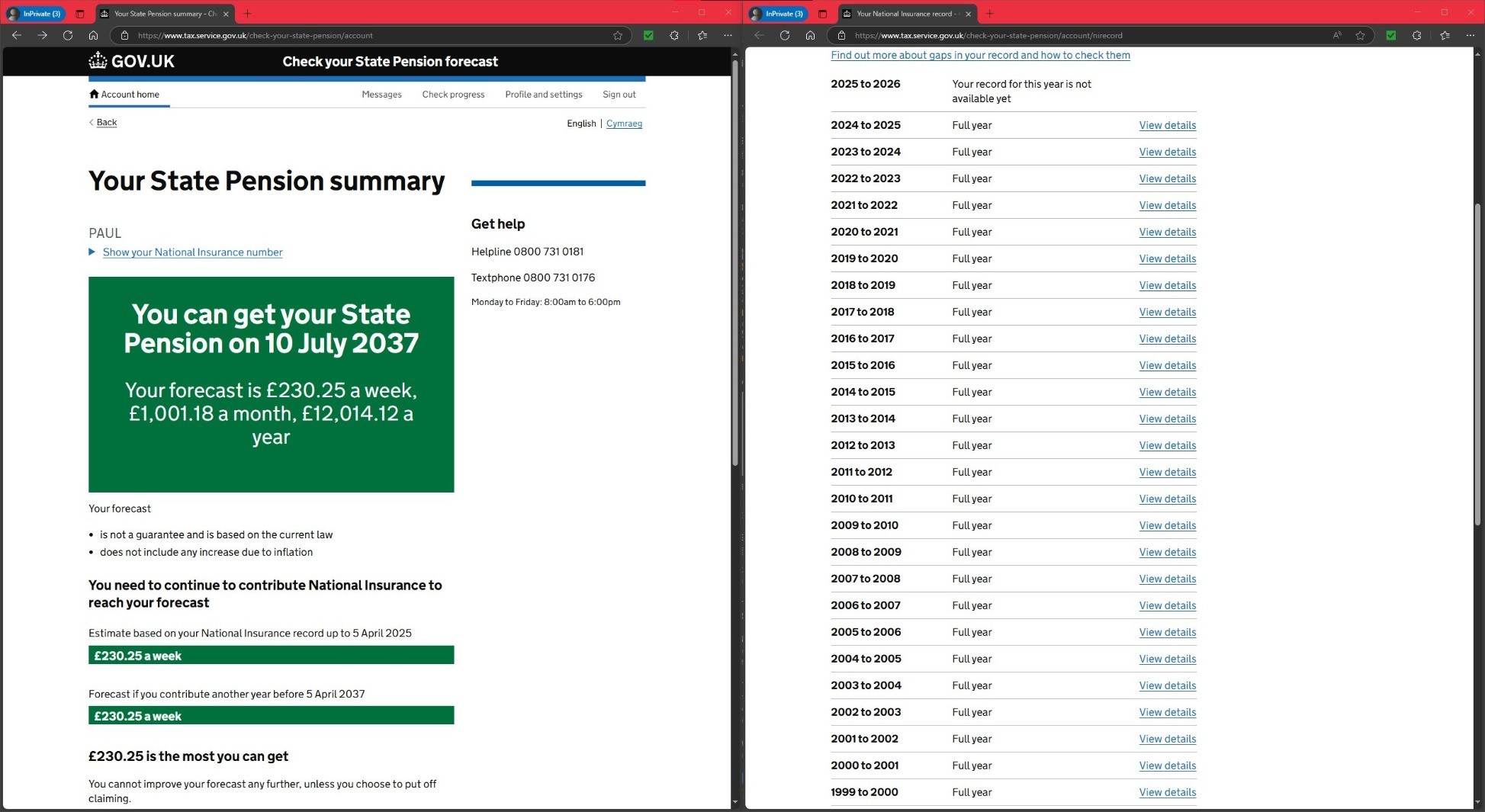
Task: Open Settings and more in National Insurance record window
Action: coord(1471,35)
